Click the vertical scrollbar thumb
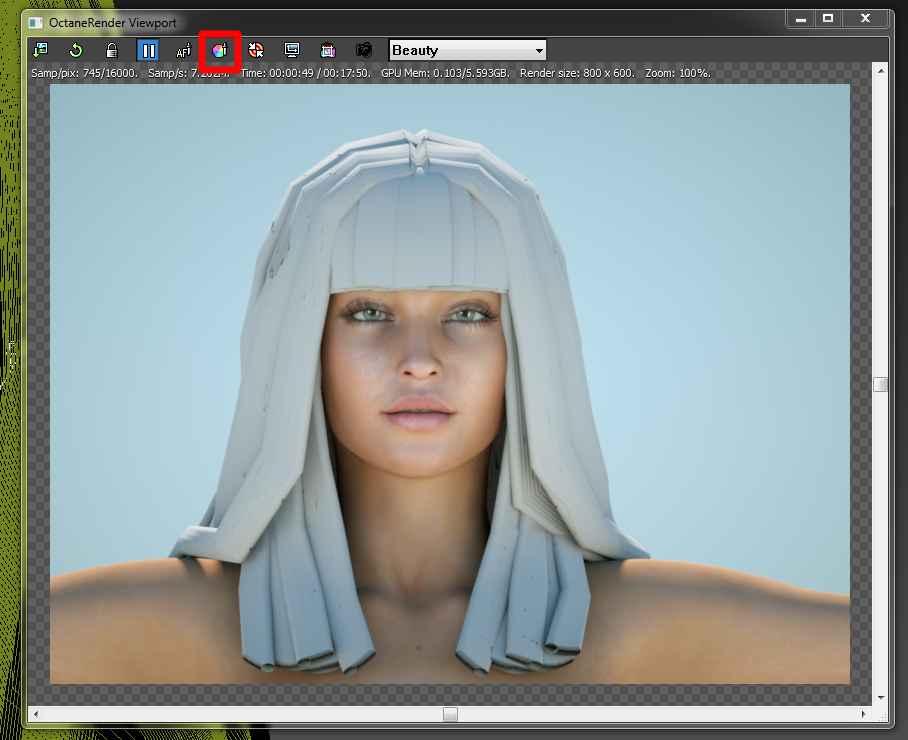This screenshot has width=908, height=740. [880, 384]
